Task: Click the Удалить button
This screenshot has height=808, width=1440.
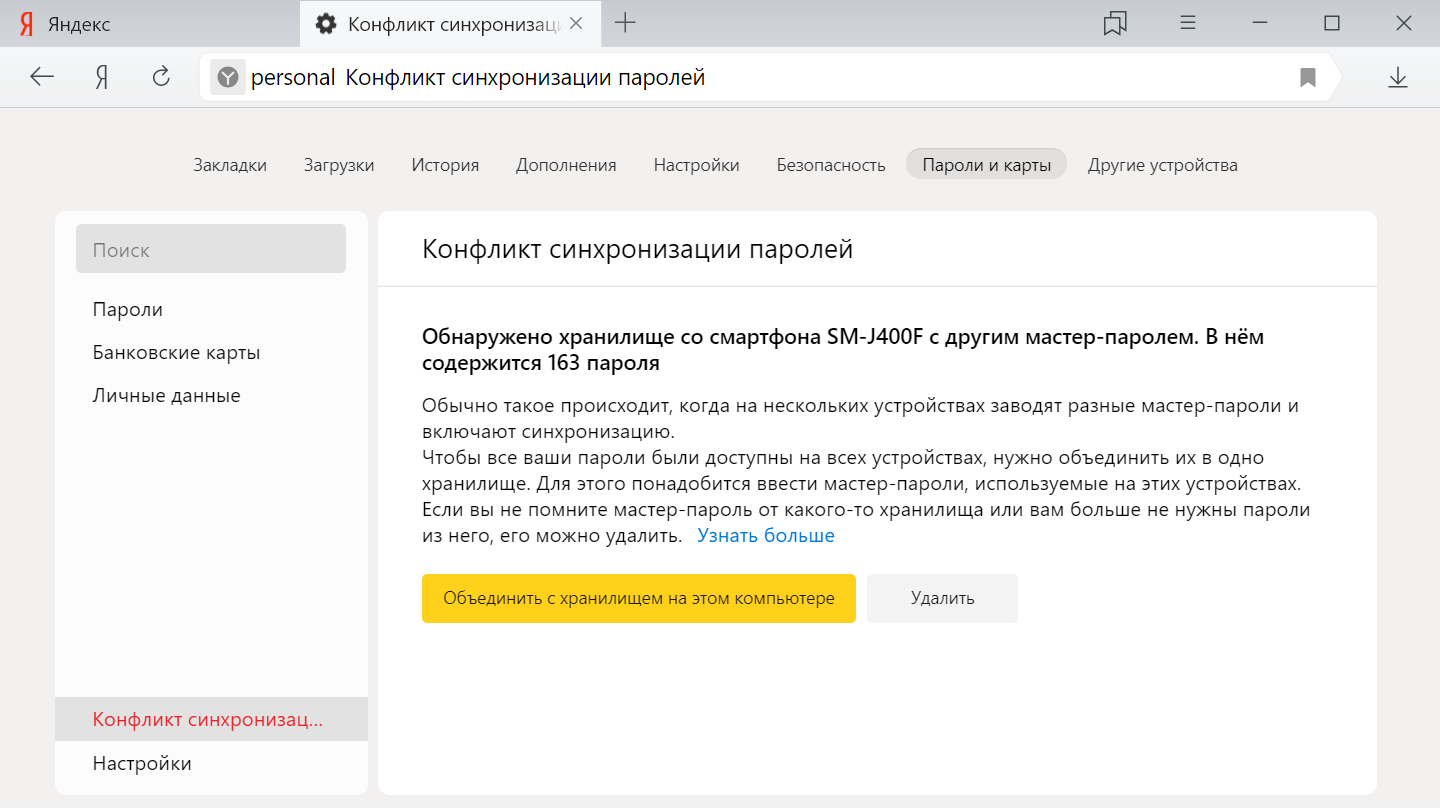Action: tap(942, 598)
